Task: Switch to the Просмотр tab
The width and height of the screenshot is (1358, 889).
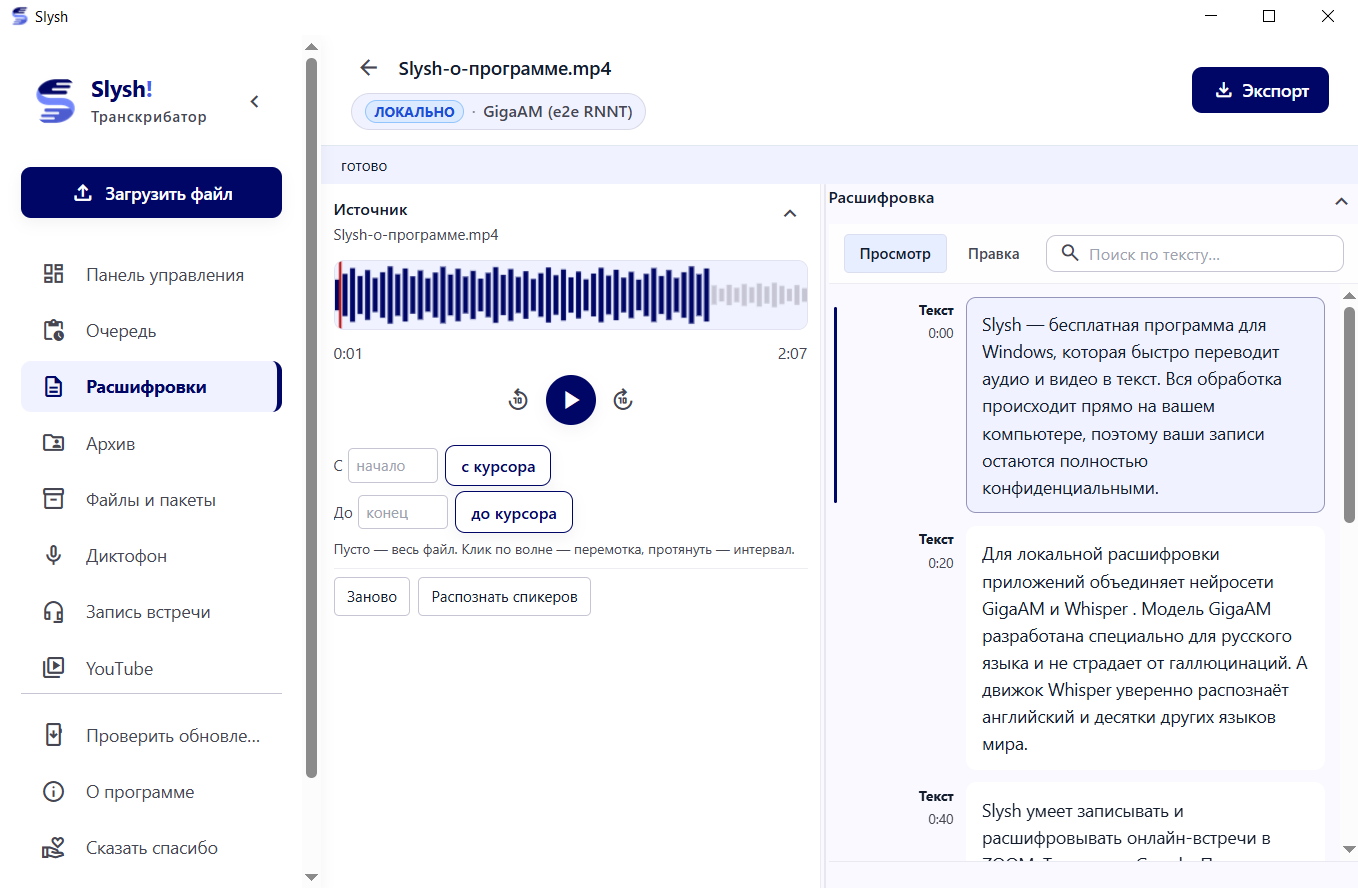Action: pos(895,254)
